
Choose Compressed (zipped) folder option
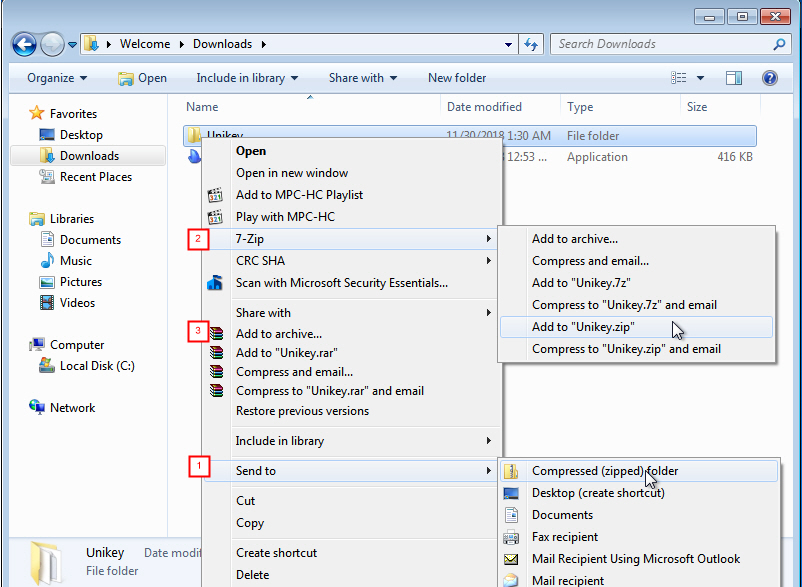click(605, 471)
